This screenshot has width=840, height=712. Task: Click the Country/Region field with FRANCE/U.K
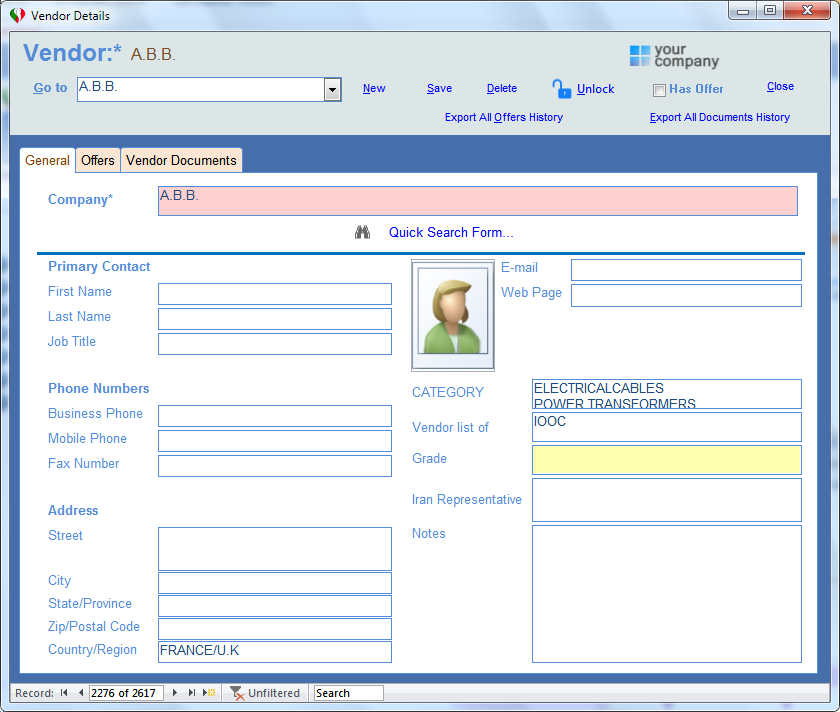click(275, 652)
